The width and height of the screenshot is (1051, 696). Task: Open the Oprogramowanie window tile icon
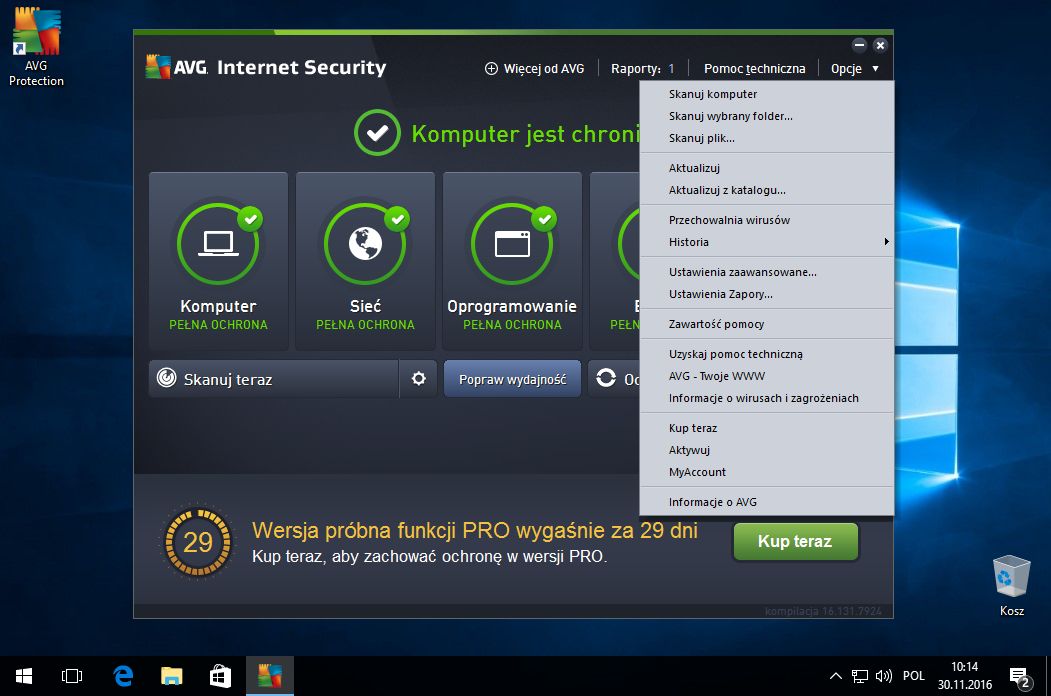click(512, 244)
